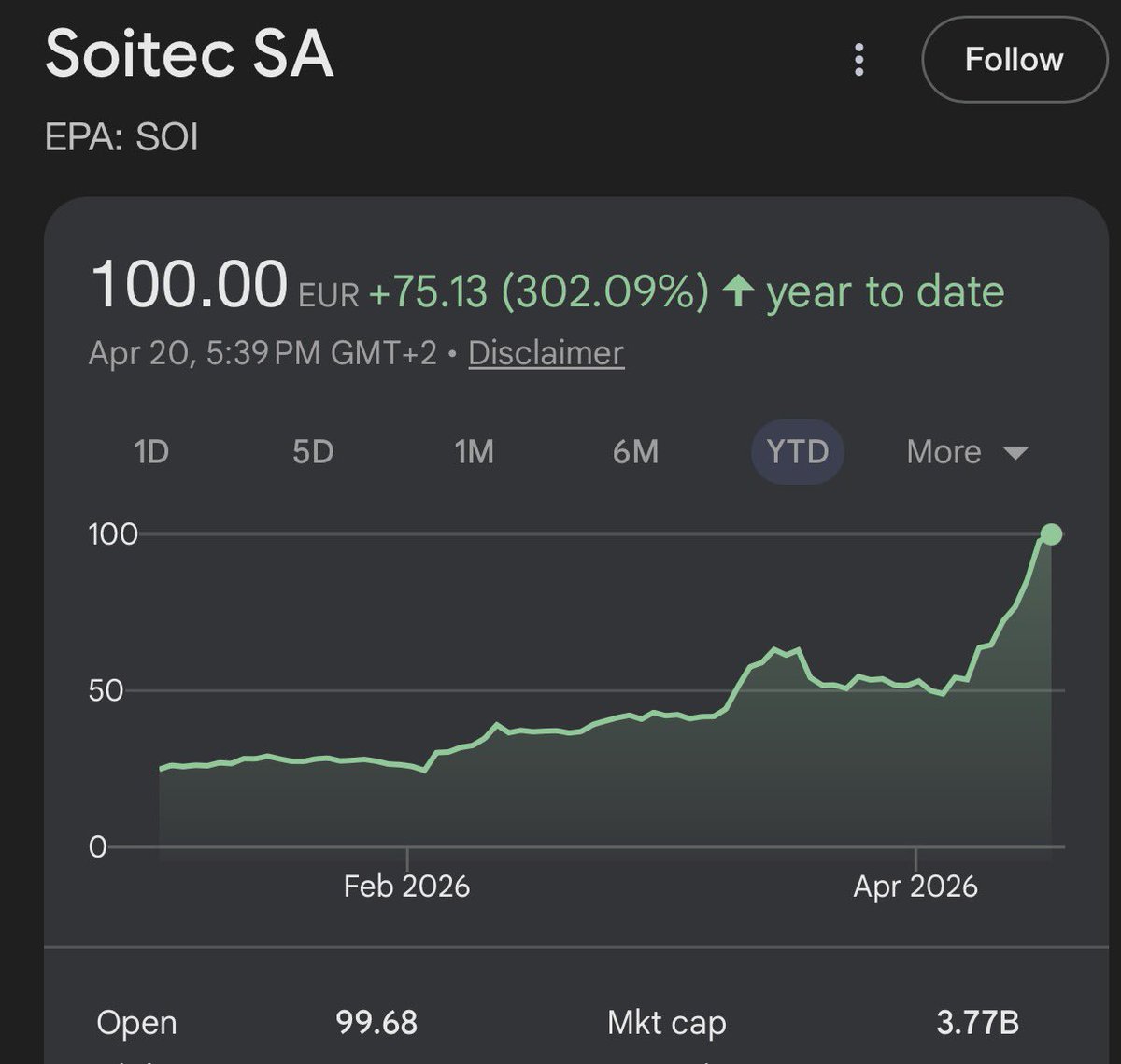
Task: Click the 50 y-axis label
Action: click(x=106, y=691)
